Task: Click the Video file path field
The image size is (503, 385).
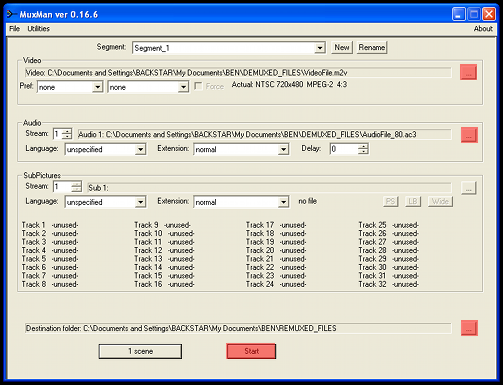Action: click(x=238, y=73)
